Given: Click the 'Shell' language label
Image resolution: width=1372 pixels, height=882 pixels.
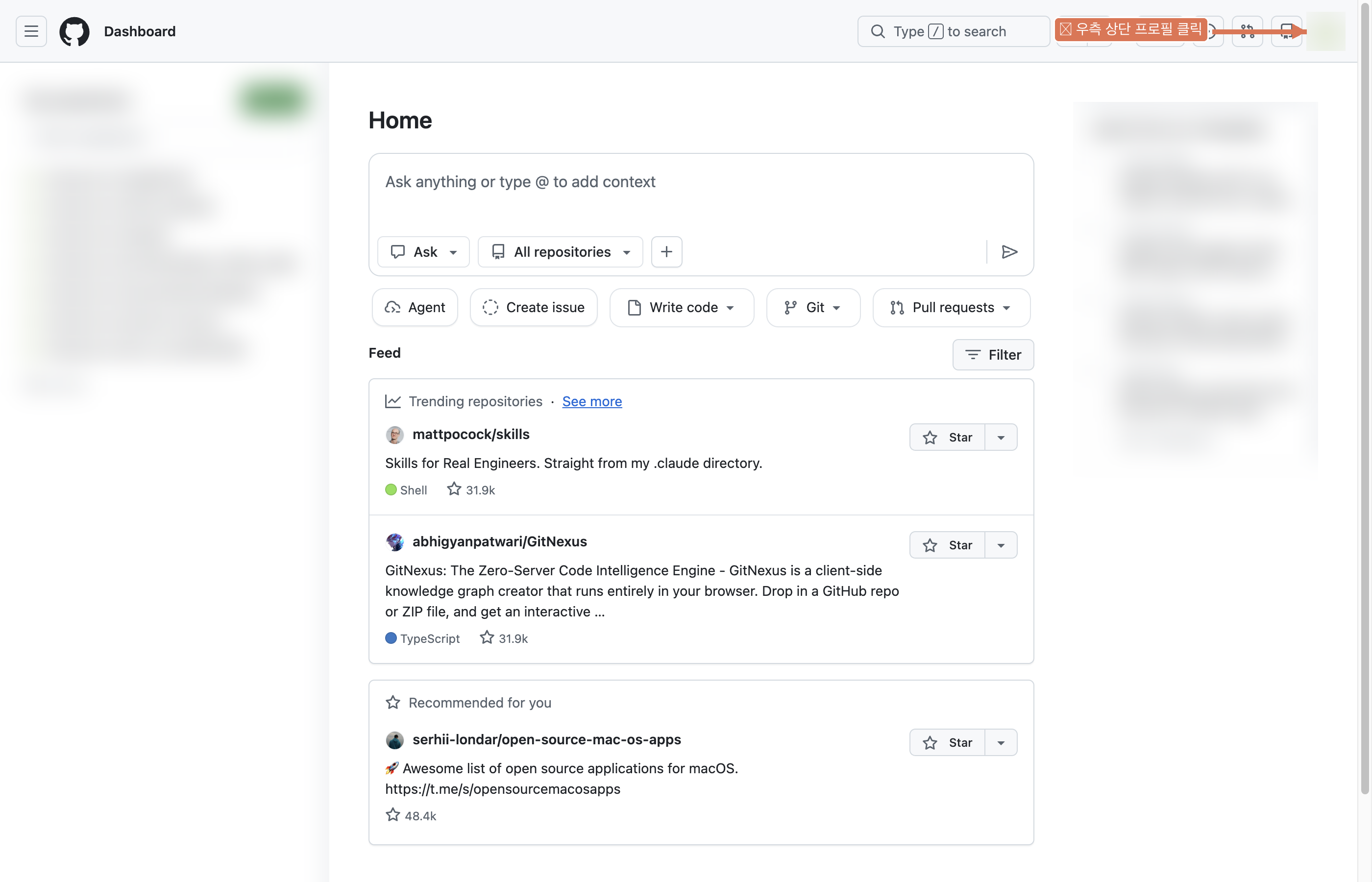Looking at the screenshot, I should [x=414, y=490].
